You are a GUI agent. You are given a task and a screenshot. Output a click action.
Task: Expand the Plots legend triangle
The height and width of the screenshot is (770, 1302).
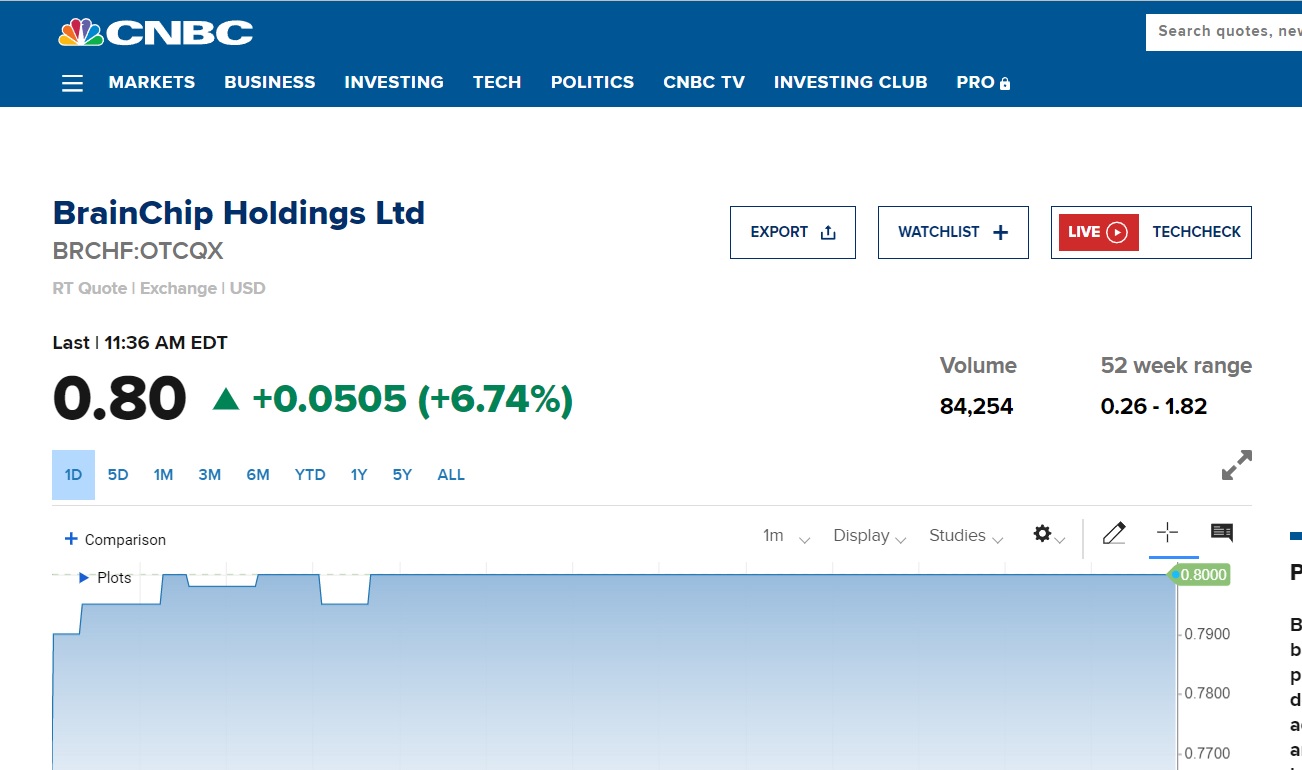coord(84,578)
